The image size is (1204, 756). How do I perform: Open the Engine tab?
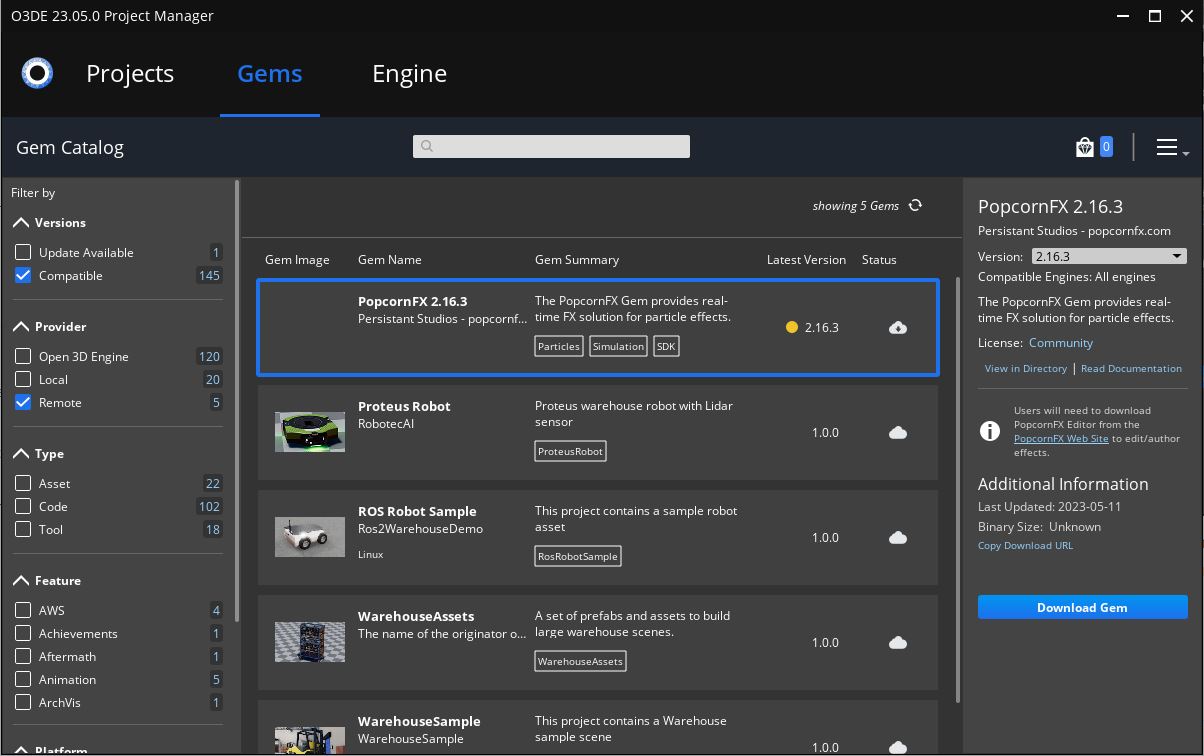pos(409,73)
